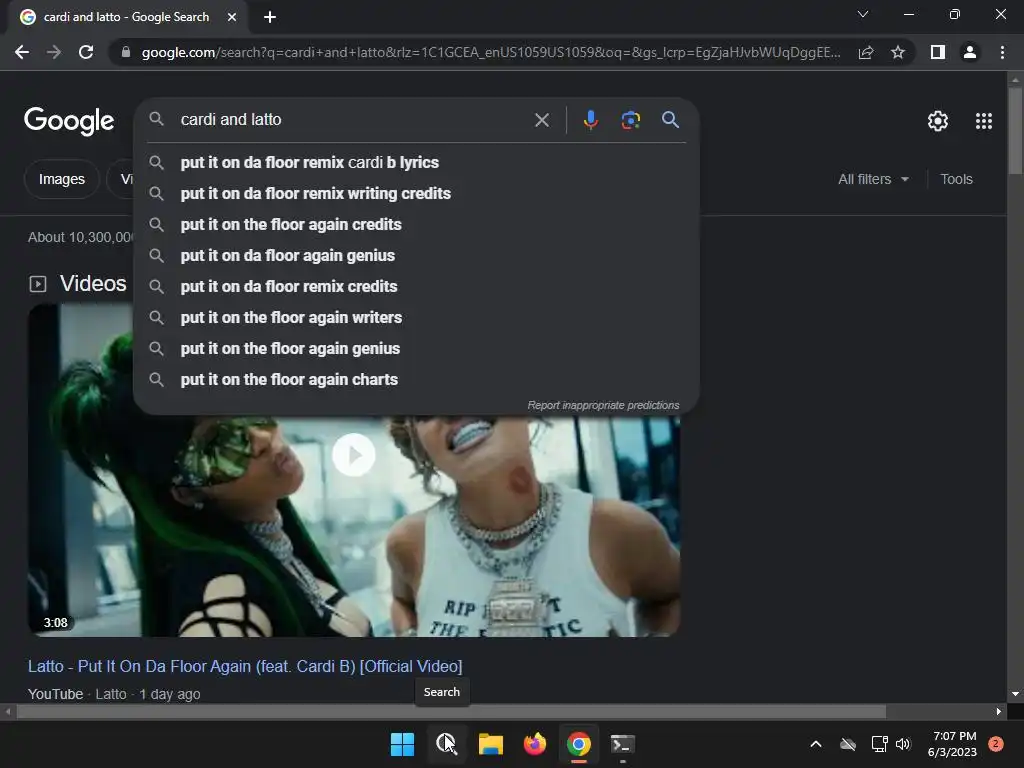Open the network status tray icon
Viewport: 1024px width, 768px height.
879,744
